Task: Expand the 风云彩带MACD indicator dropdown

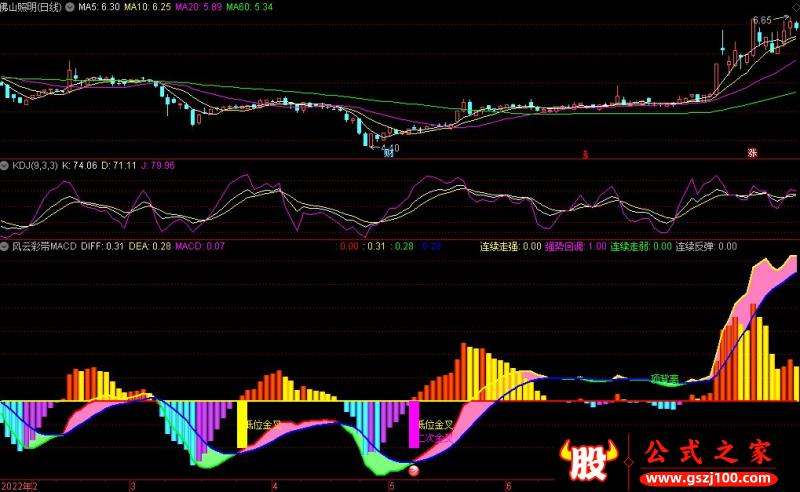Action: 4,247
